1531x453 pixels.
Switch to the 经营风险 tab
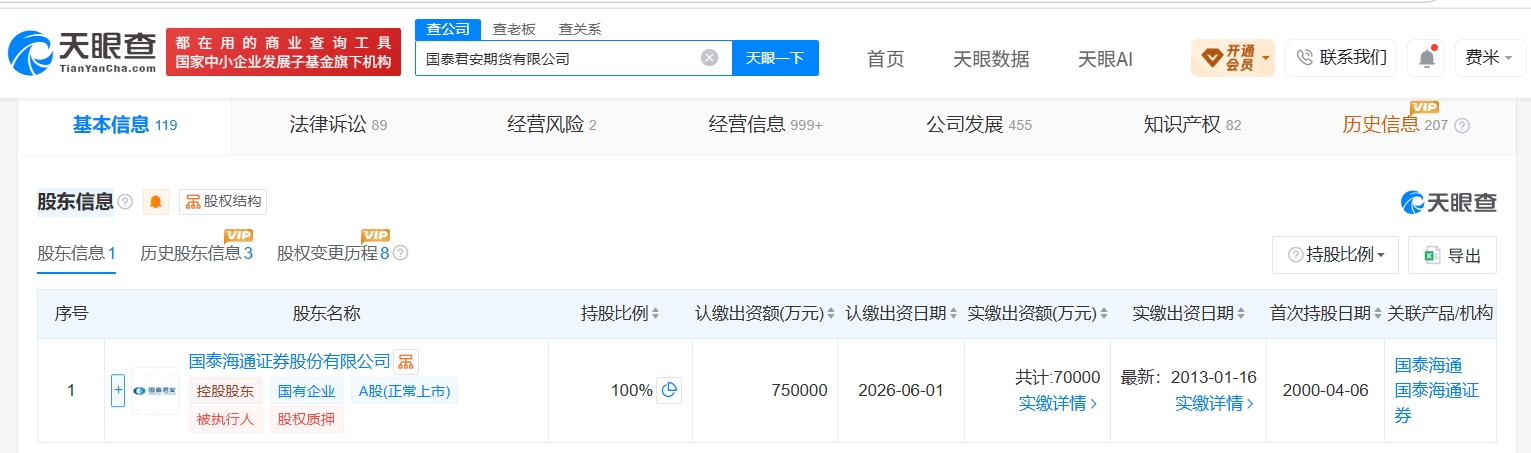[551, 125]
